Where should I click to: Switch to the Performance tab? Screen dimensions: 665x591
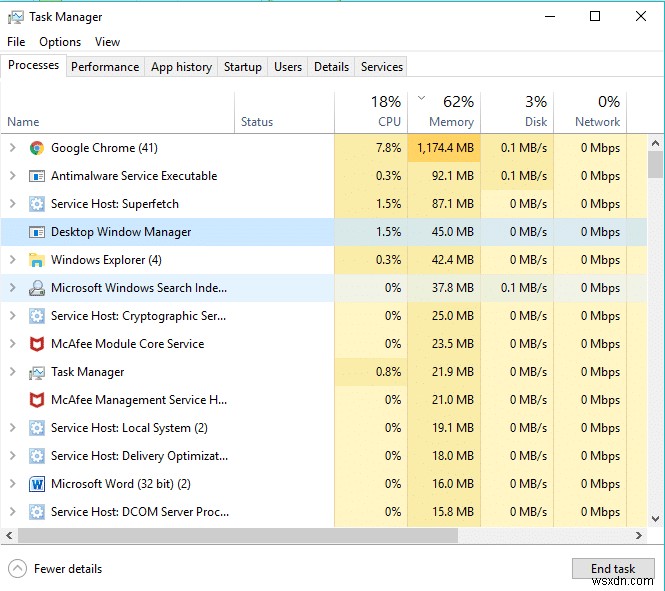[105, 67]
